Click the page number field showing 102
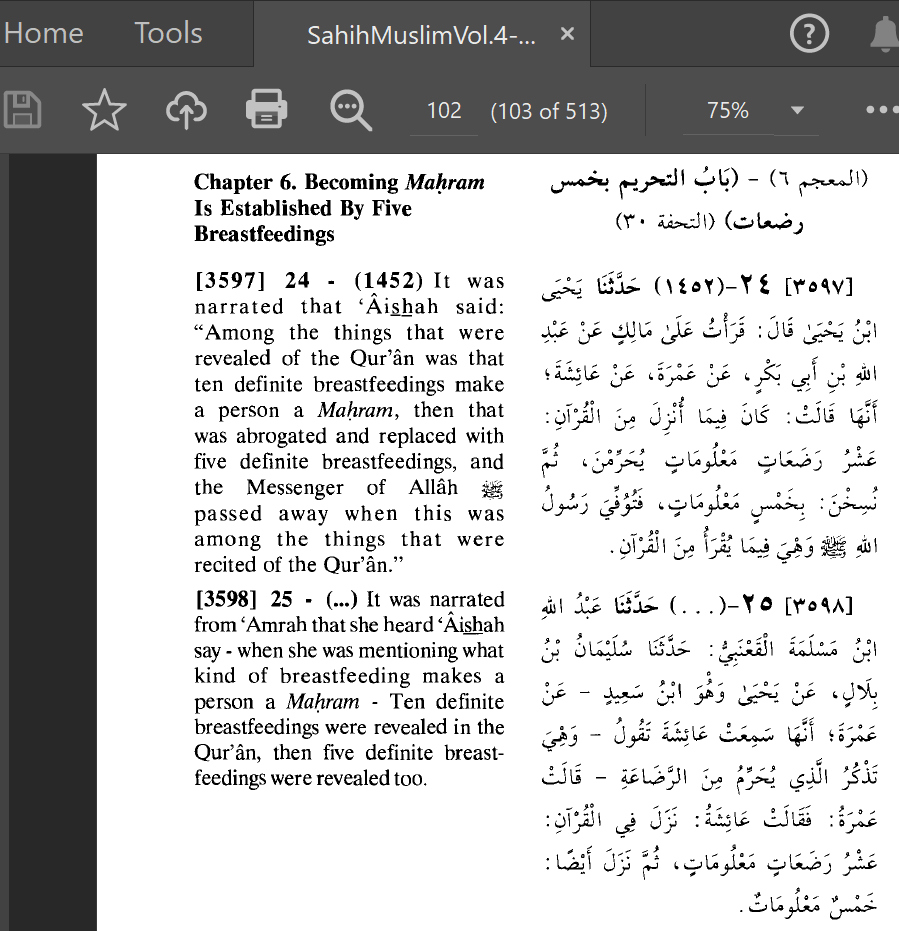Image resolution: width=899 pixels, height=931 pixels. tap(444, 110)
